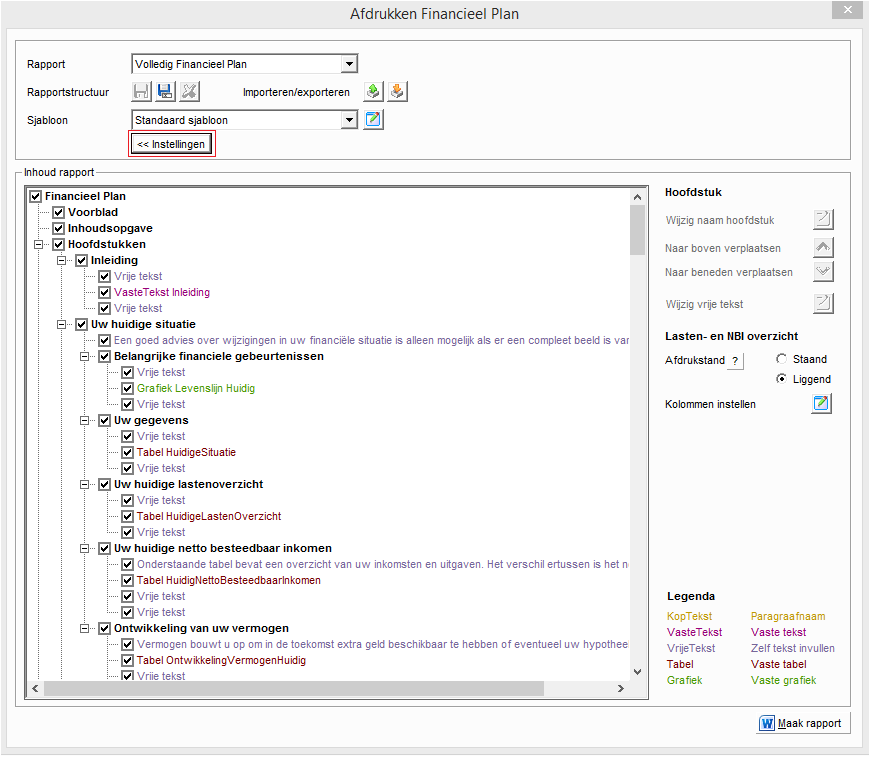Screen dimensions: 870x757
Task: Edit the Sjabloon template with pencil icon
Action: pyautogui.click(x=373, y=119)
